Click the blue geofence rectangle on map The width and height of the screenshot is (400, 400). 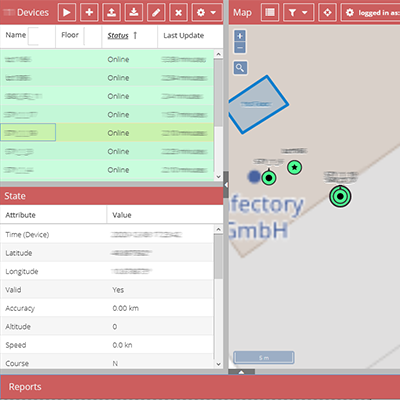258,104
